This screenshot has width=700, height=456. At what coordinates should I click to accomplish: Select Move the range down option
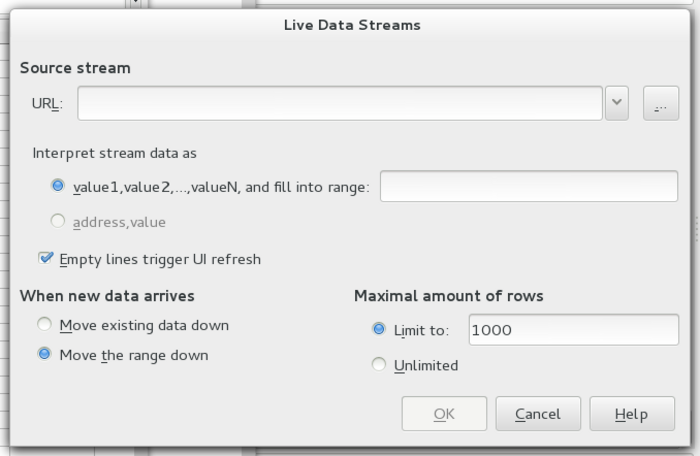pos(44,355)
